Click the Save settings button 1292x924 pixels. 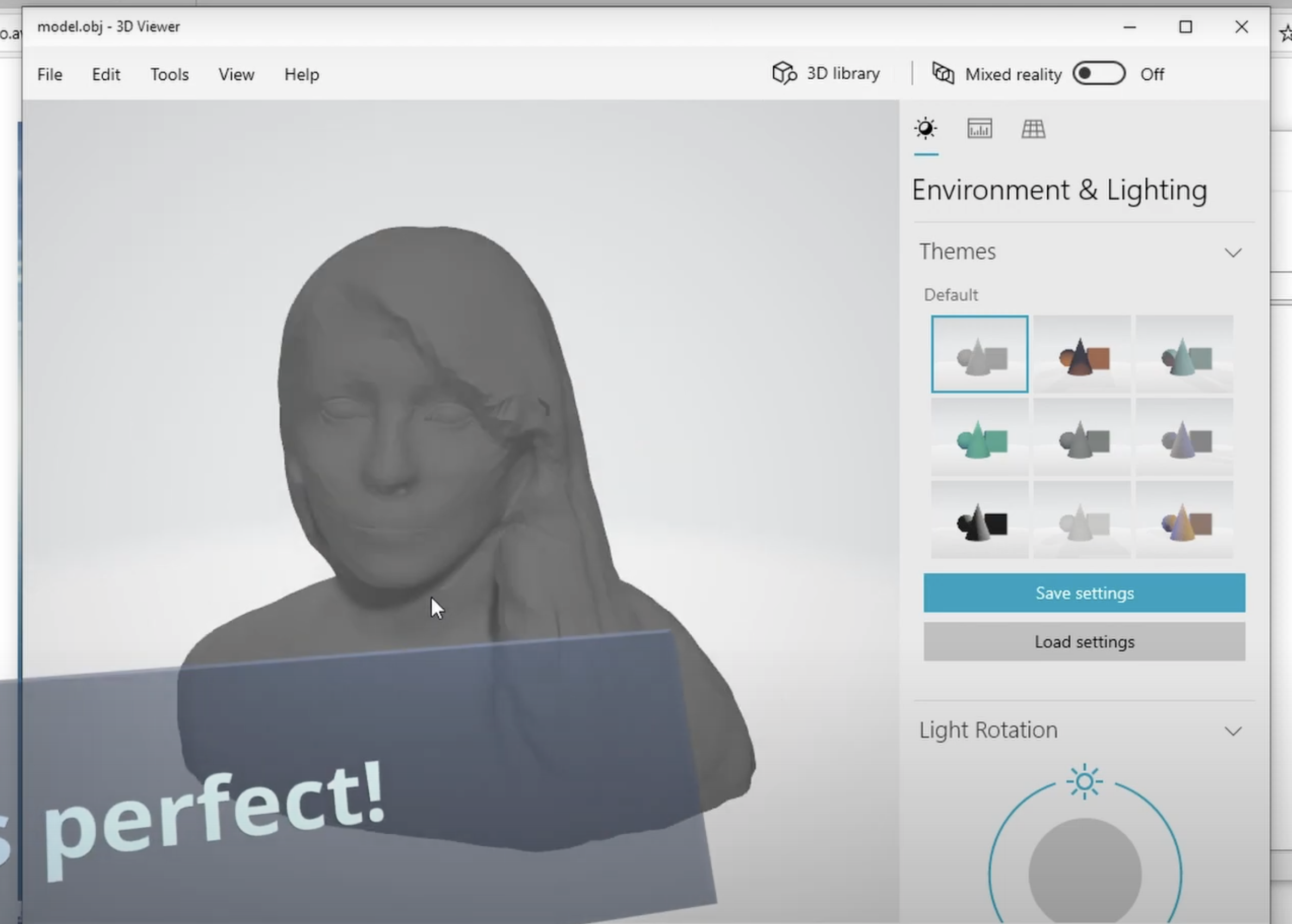point(1084,593)
